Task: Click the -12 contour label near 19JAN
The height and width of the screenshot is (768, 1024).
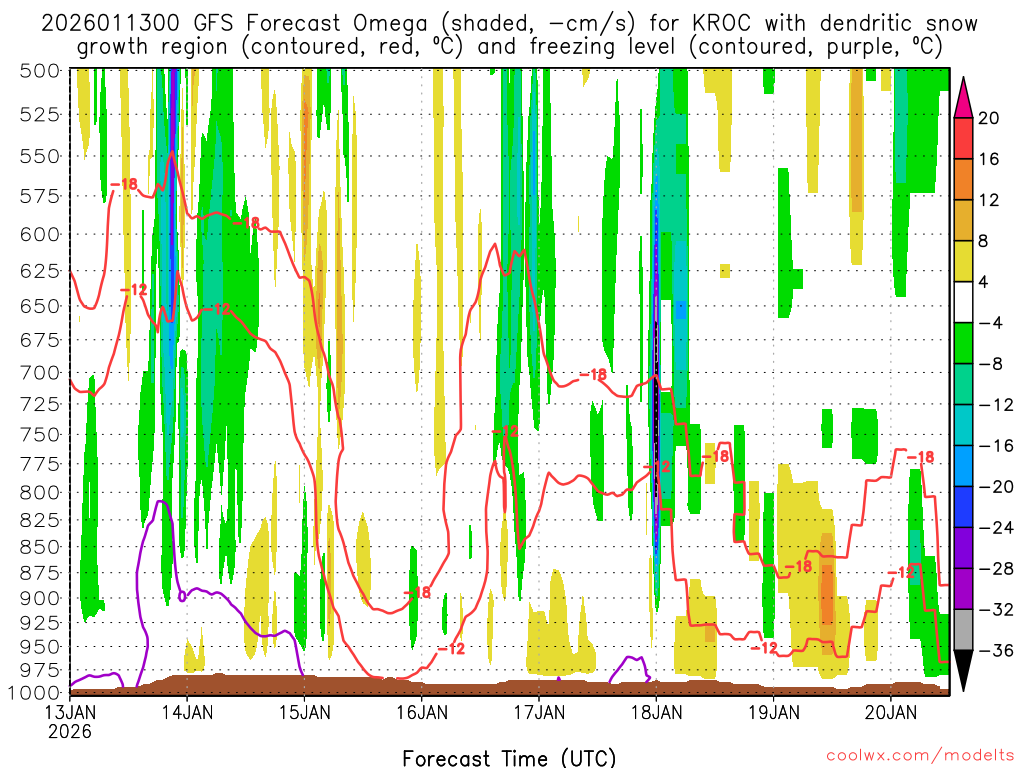Action: click(x=763, y=648)
